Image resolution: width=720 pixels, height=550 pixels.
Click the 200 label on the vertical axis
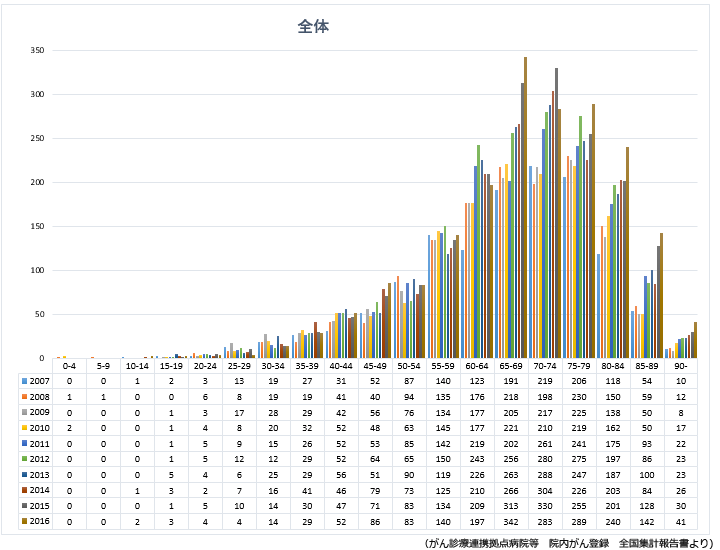pos(36,182)
